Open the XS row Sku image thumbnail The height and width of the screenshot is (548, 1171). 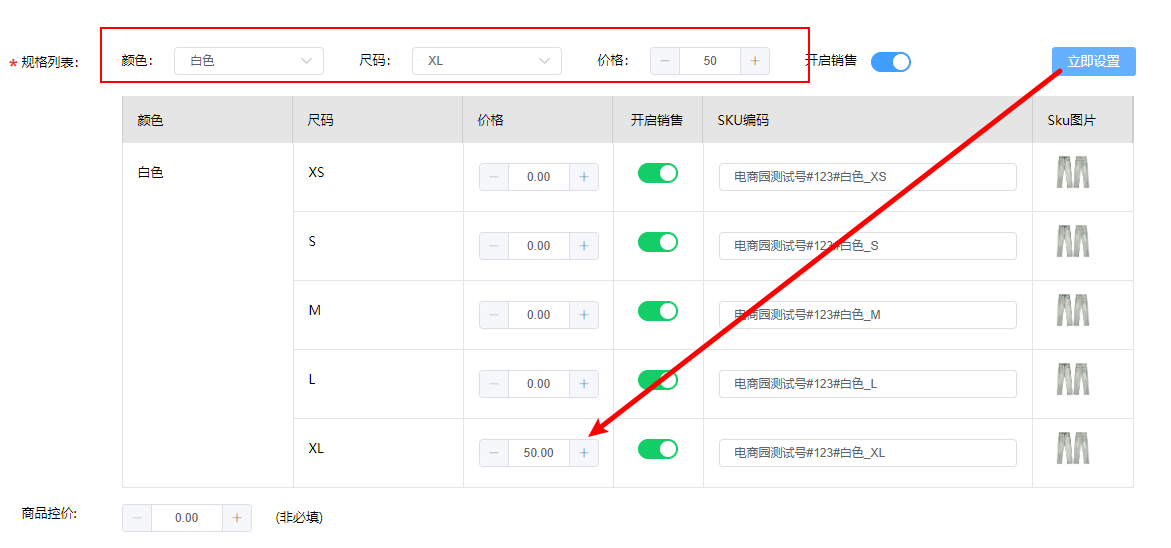1072,172
